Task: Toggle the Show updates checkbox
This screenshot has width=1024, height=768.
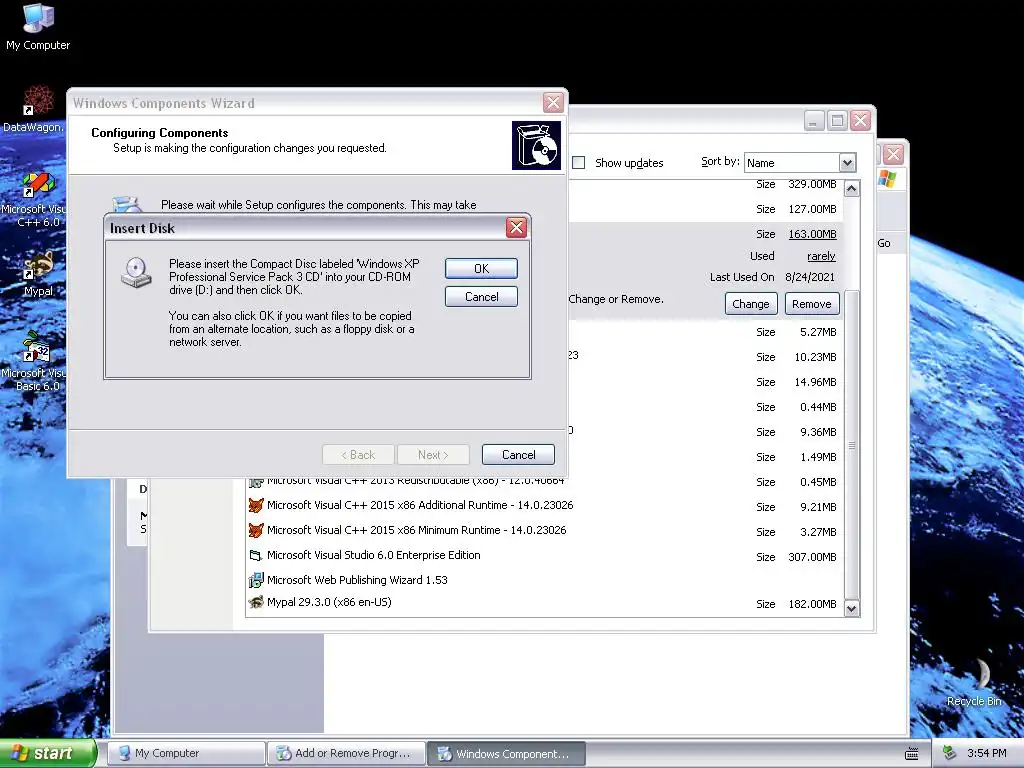Action: 579,163
